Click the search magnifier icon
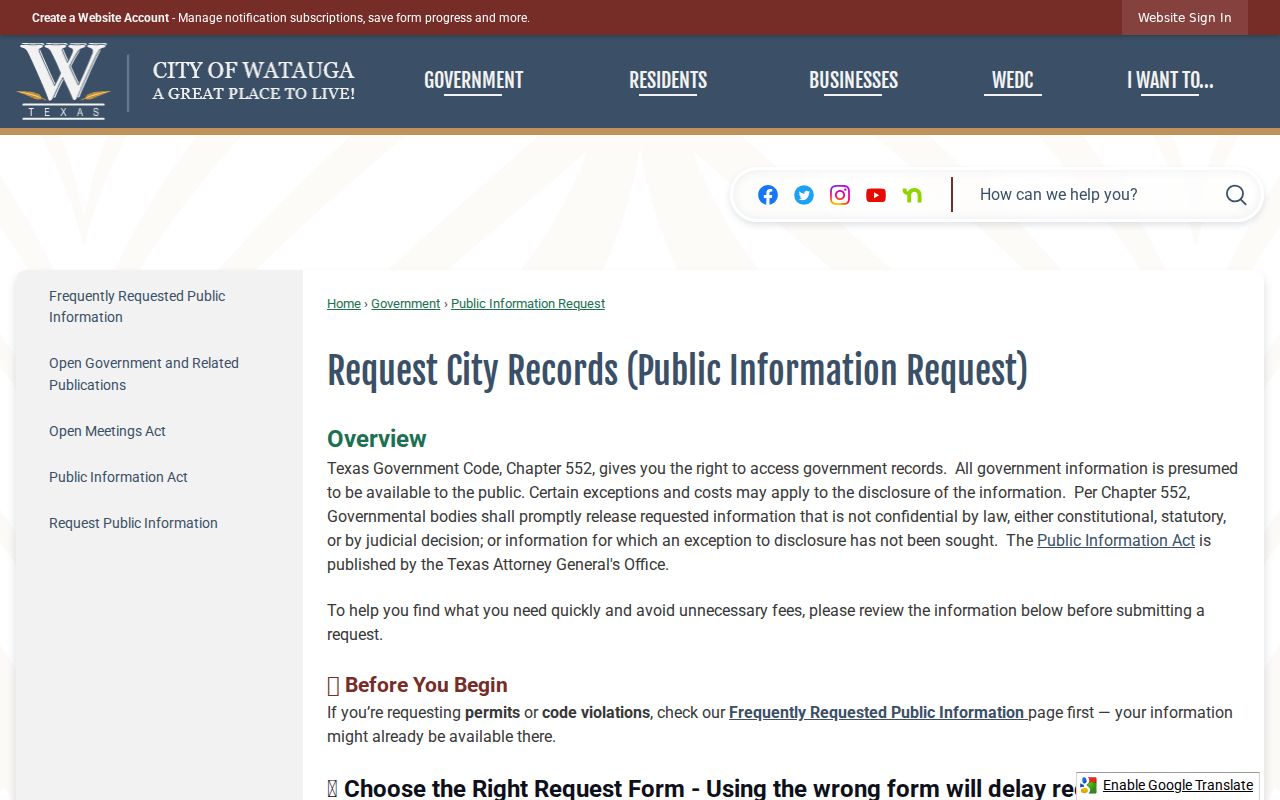This screenshot has height=800, width=1280. [x=1236, y=195]
